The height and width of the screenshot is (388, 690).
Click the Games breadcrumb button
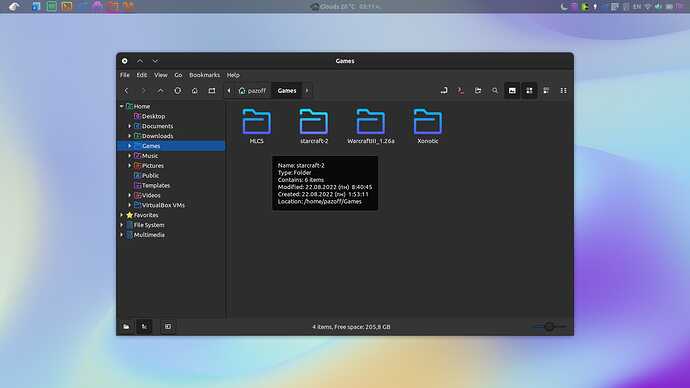287,91
